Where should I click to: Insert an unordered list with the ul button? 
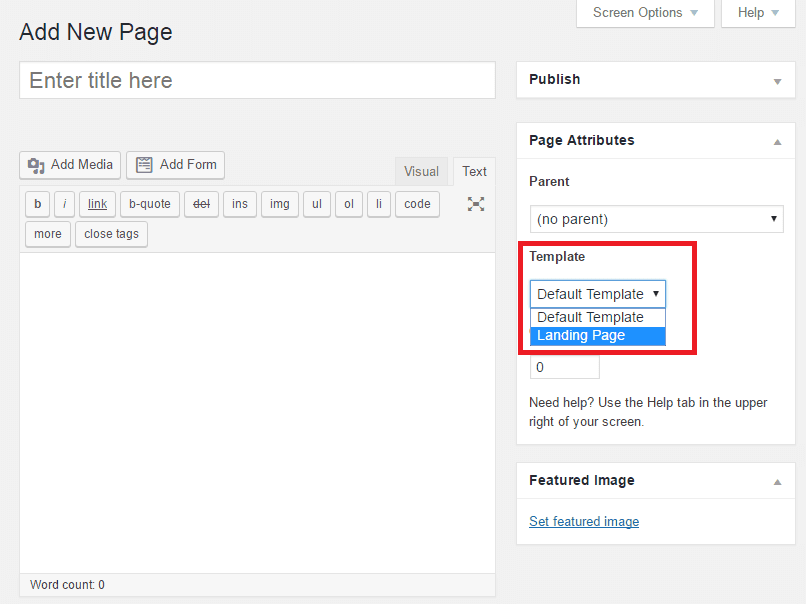317,204
